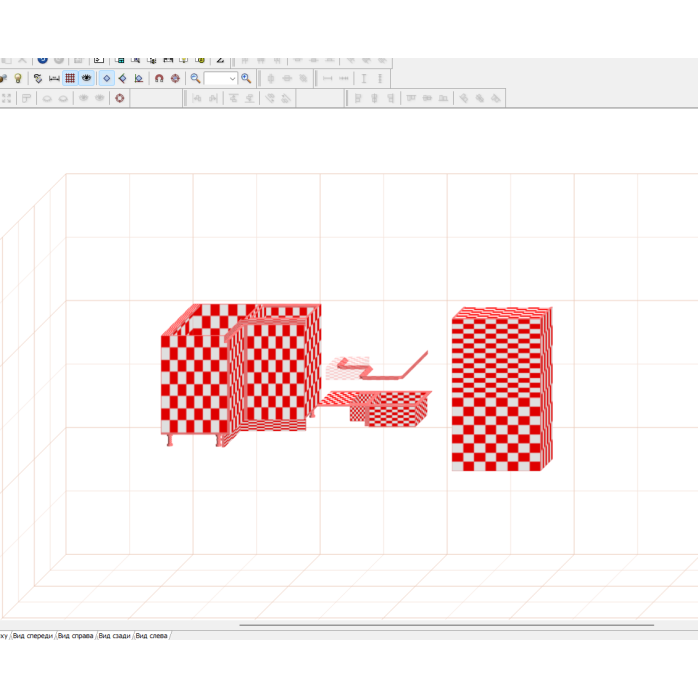This screenshot has height=698, width=698.
Task: Click the align horizontal centers icon
Action: (x=374, y=98)
